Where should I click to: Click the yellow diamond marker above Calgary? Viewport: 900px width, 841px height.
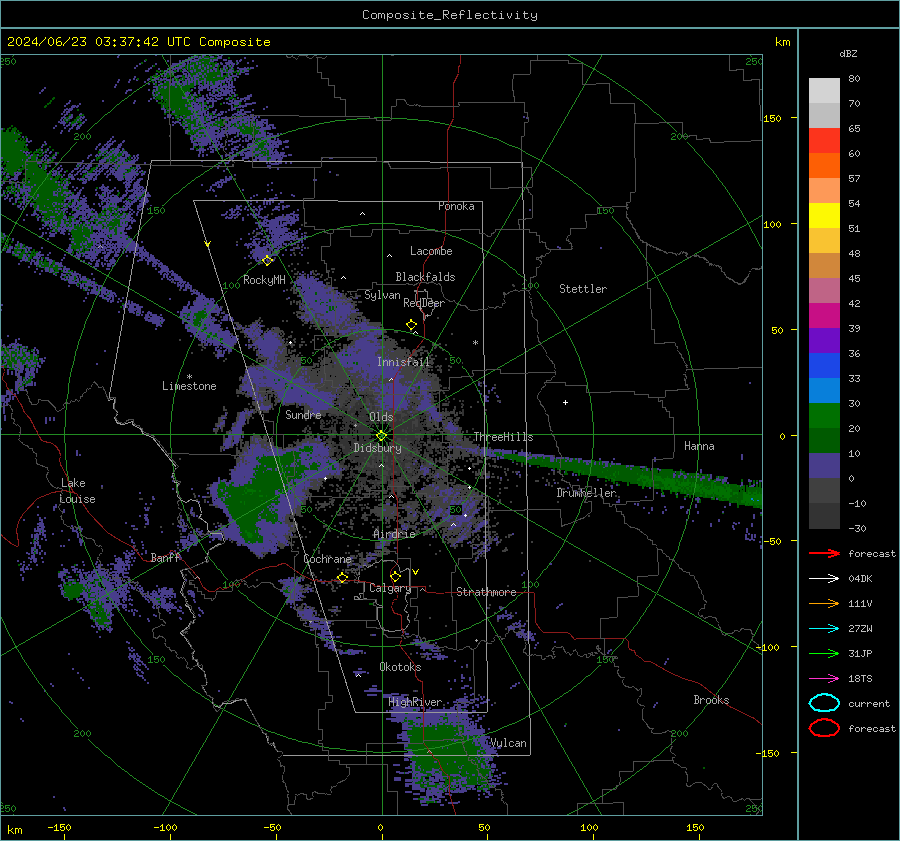click(x=395, y=576)
